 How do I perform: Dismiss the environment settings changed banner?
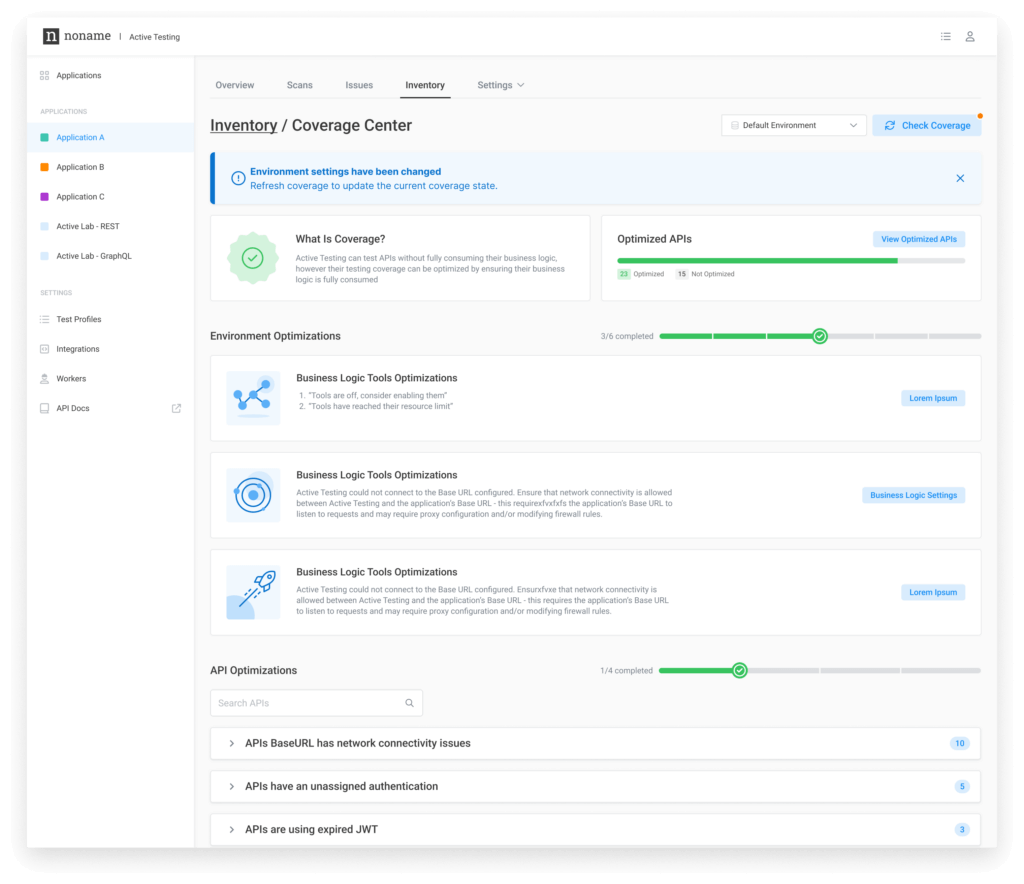960,178
